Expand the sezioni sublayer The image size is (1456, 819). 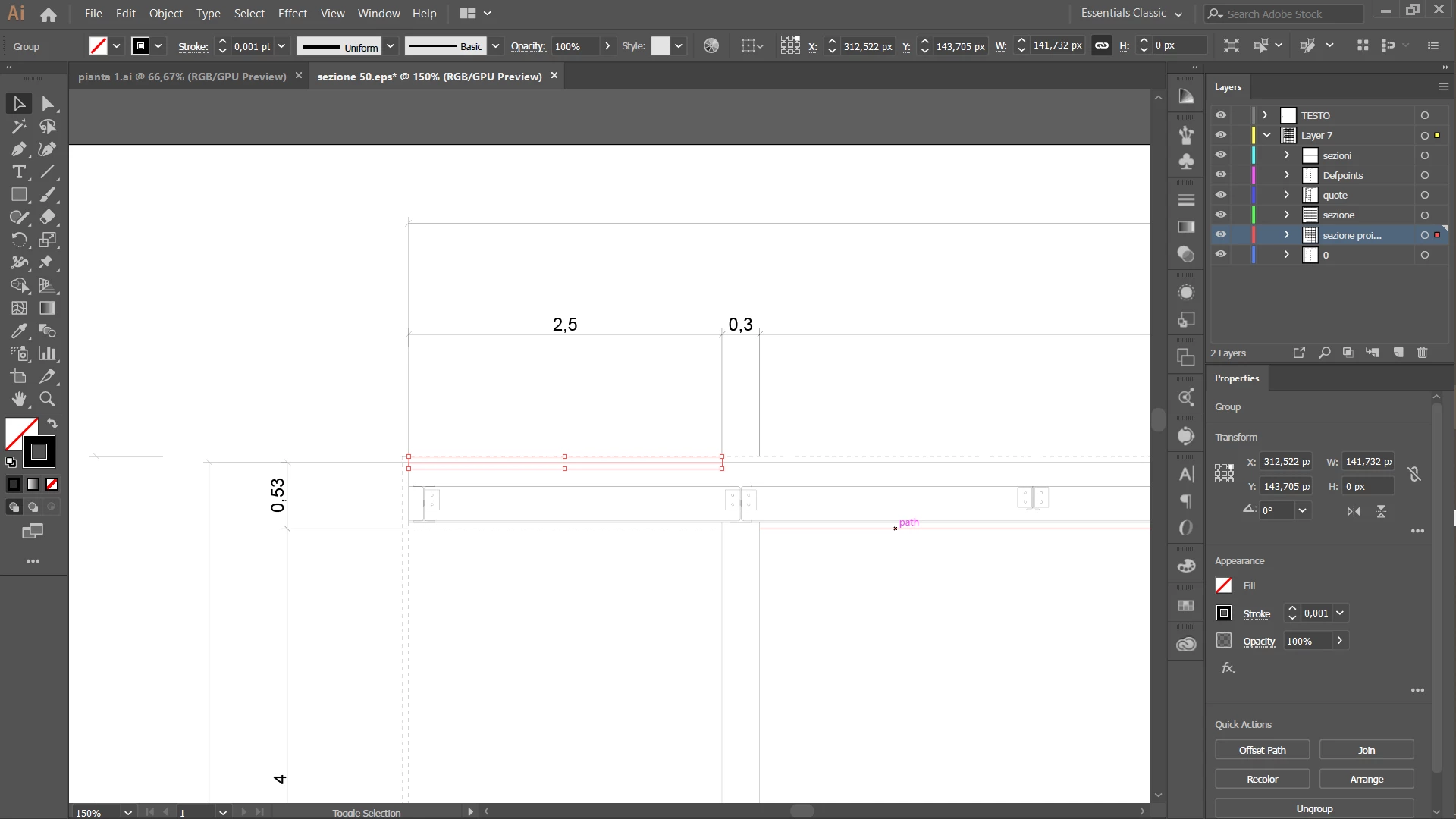click(1287, 155)
